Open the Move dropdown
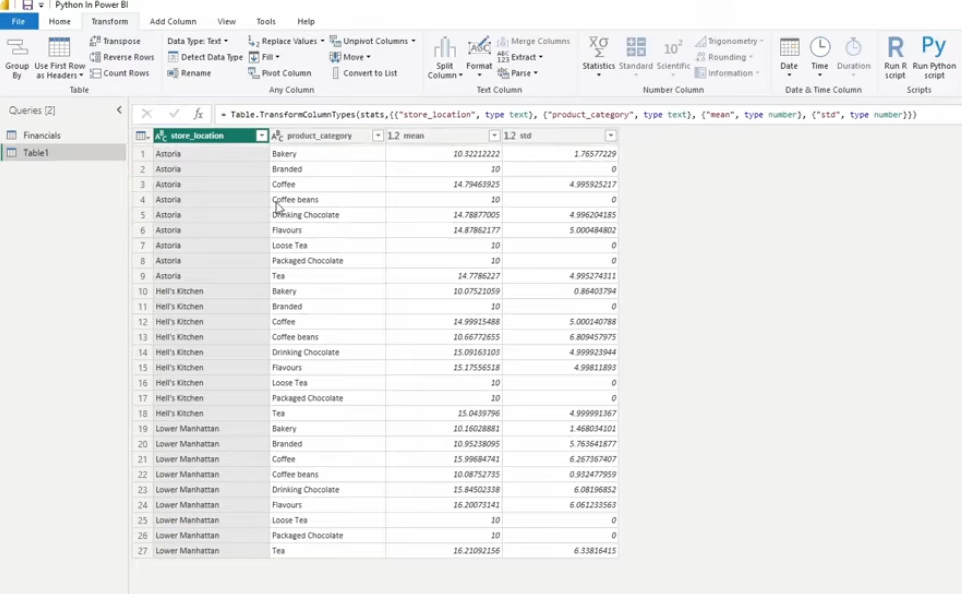The image size is (962, 594). point(350,57)
